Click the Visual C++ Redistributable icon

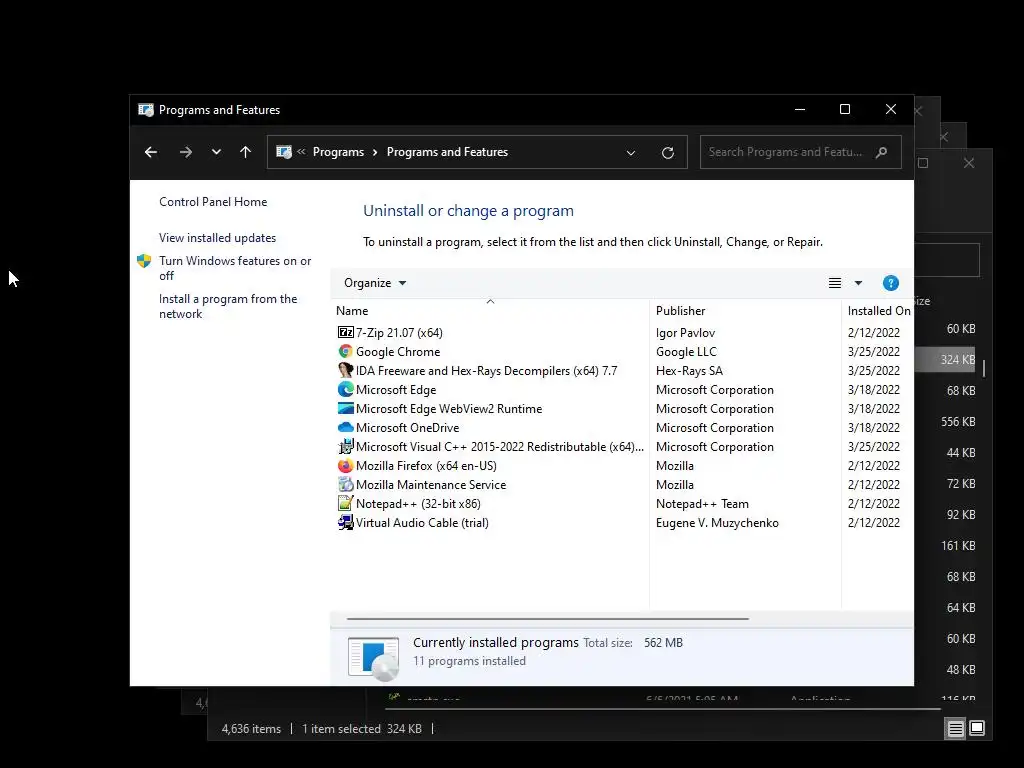coord(345,447)
